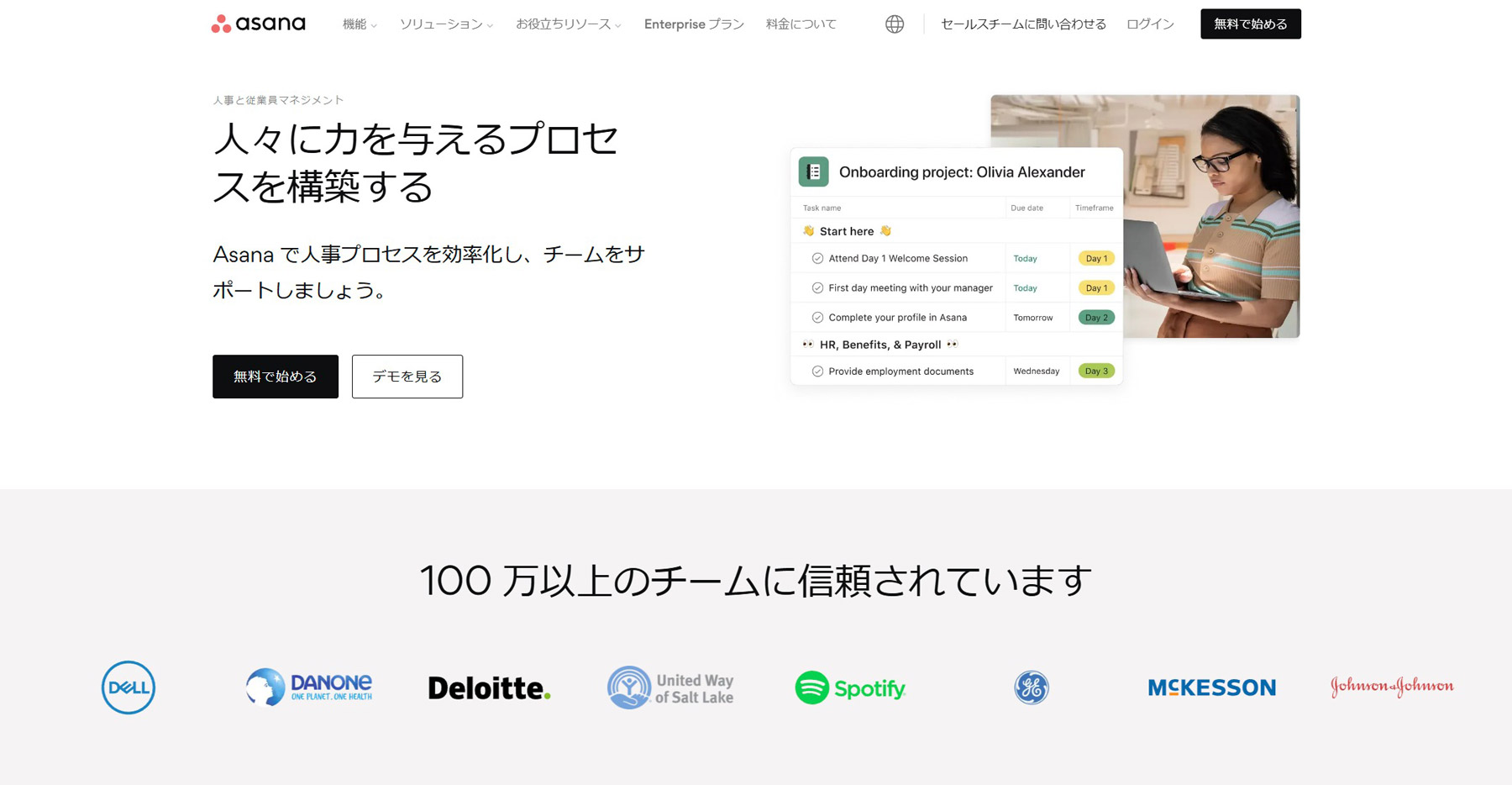This screenshot has width=1512, height=785.
Task: Expand the 機能 menu
Action: (x=360, y=24)
